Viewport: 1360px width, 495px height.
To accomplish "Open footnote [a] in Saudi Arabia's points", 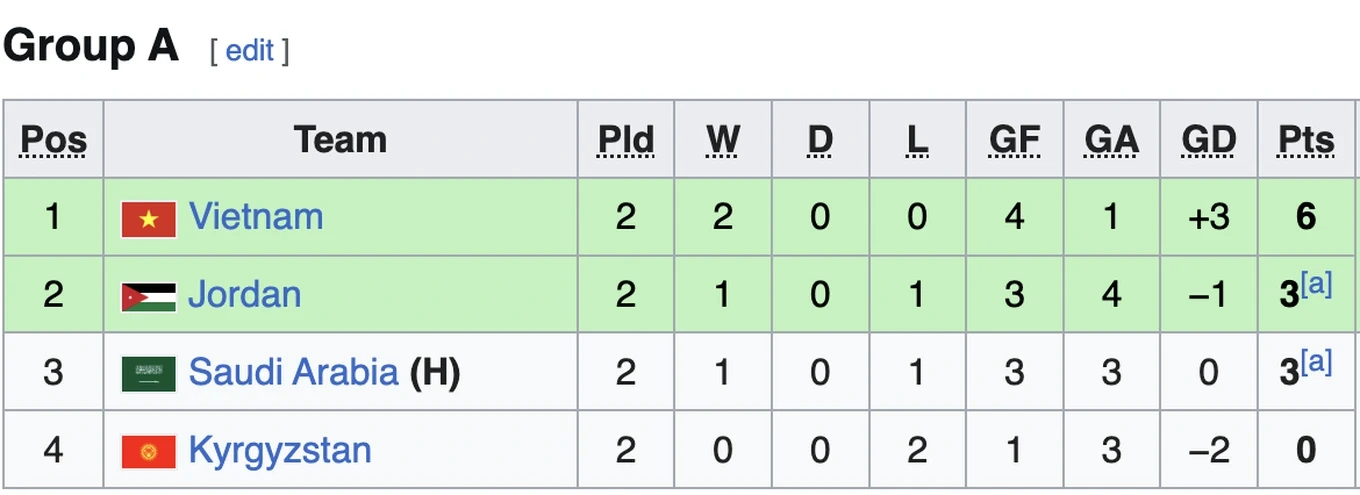I will (x=1316, y=362).
